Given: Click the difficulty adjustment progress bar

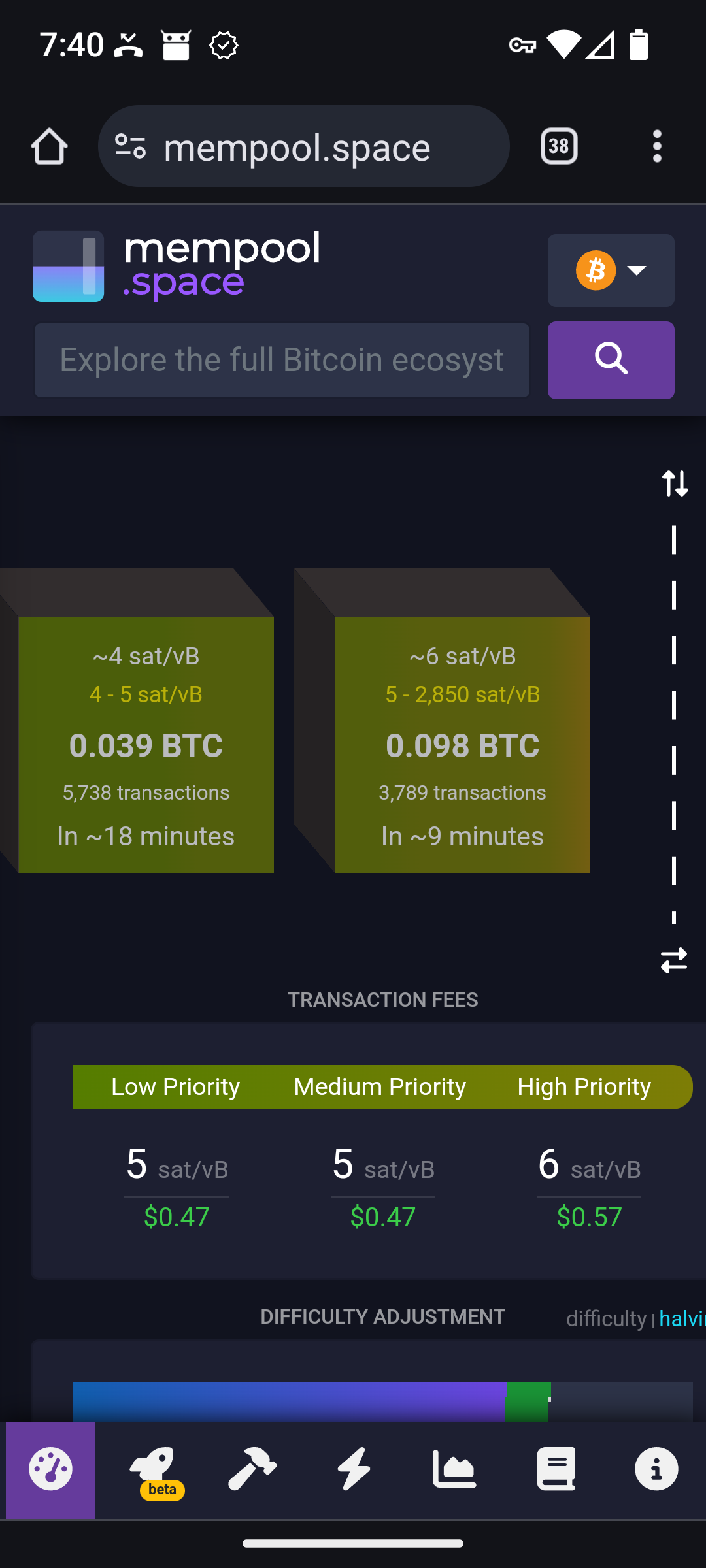Looking at the screenshot, I should [382, 1401].
